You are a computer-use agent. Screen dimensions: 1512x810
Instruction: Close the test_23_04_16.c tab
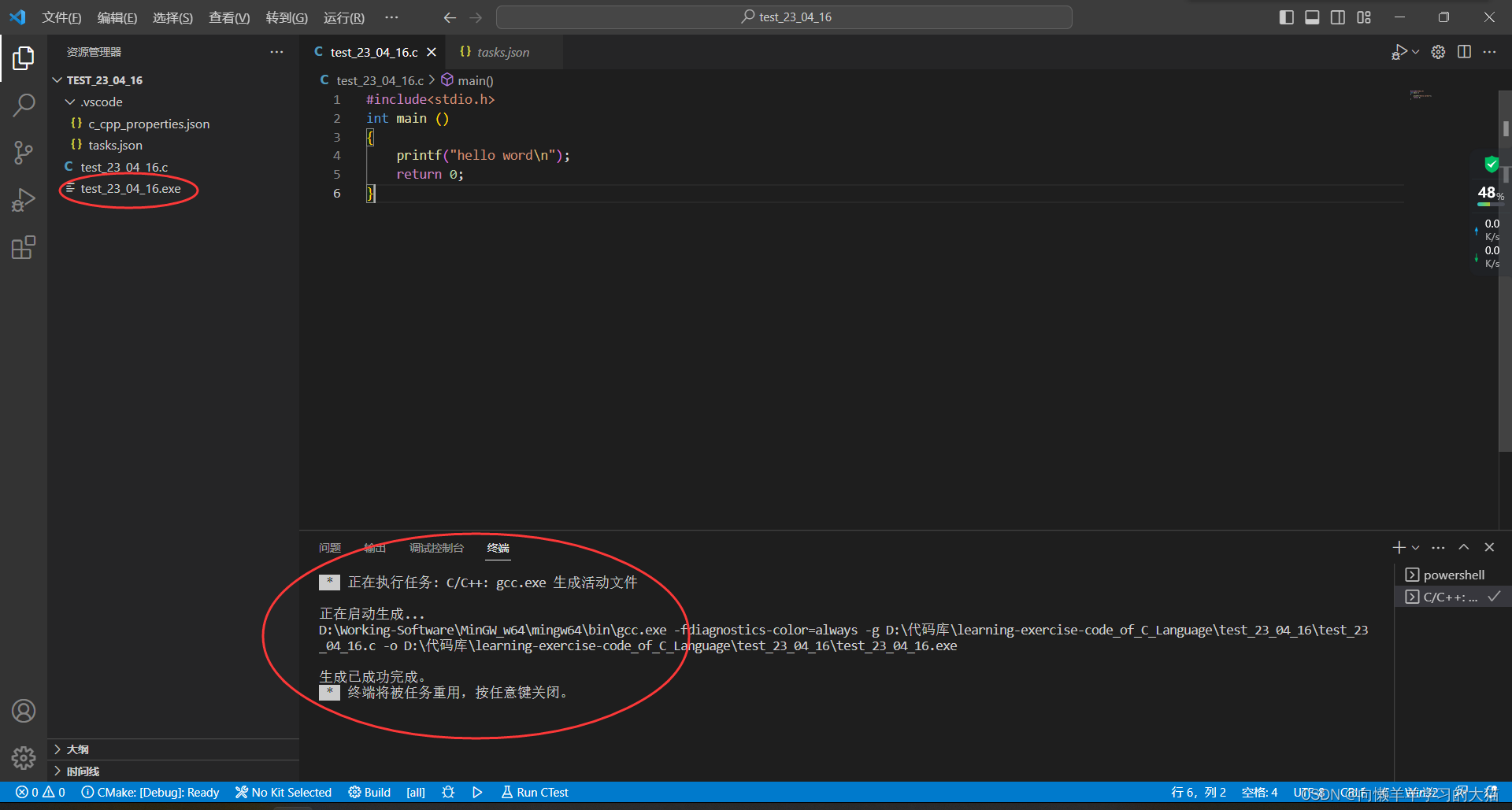(432, 52)
